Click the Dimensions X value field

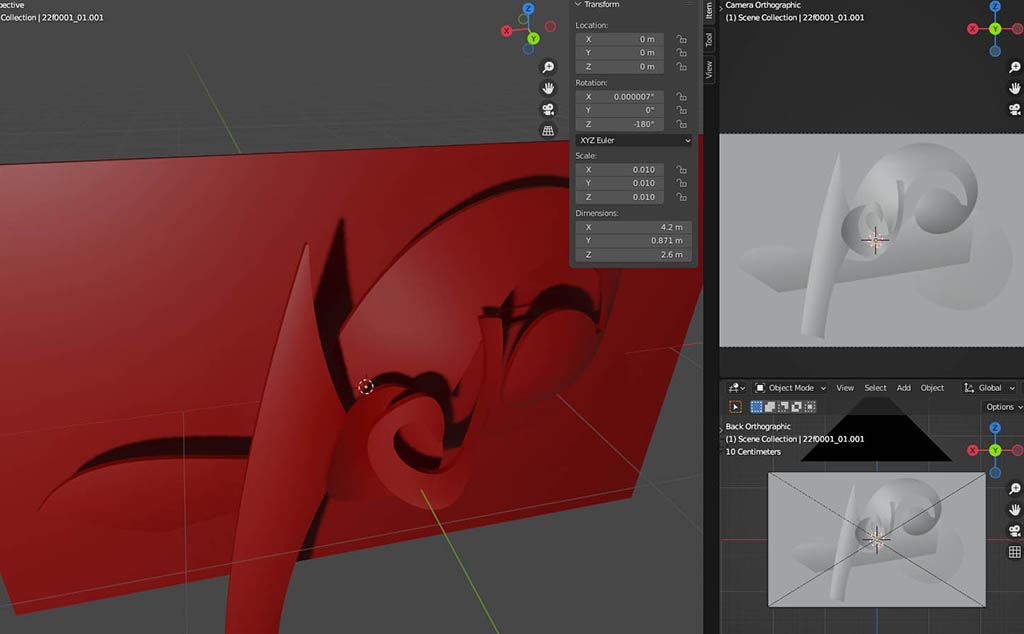click(633, 227)
